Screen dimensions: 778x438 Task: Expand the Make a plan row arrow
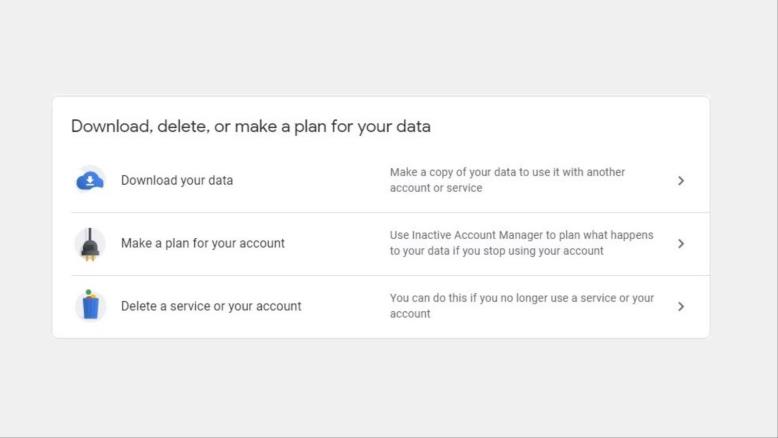pos(681,244)
